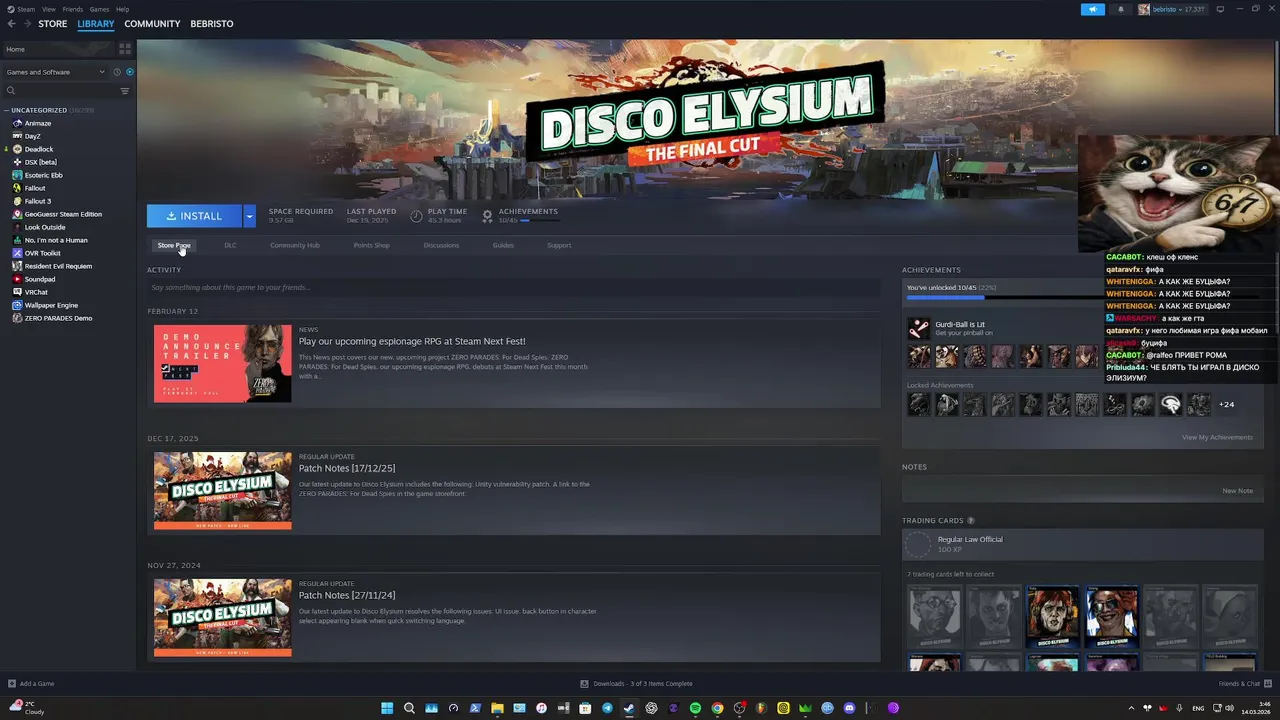Screen dimensions: 1280x720
Task: Open Chrome from the taskbar
Action: 717,708
